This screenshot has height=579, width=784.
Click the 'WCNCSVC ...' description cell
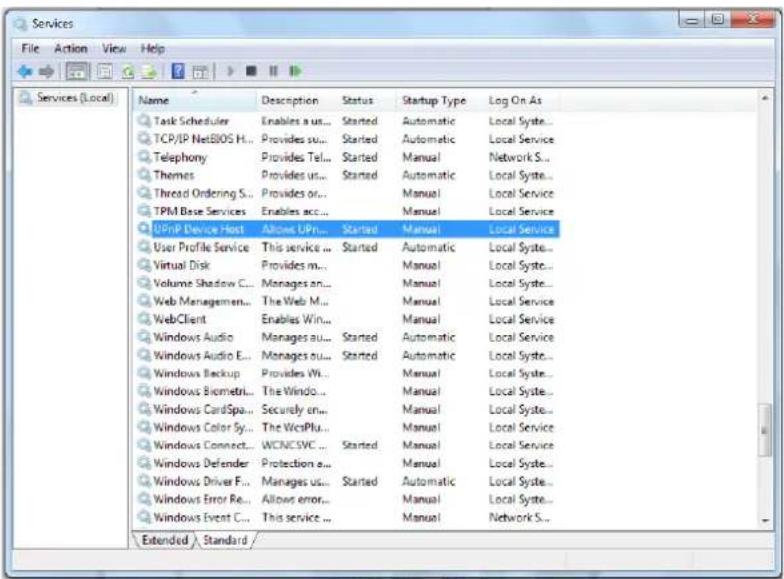(x=294, y=445)
